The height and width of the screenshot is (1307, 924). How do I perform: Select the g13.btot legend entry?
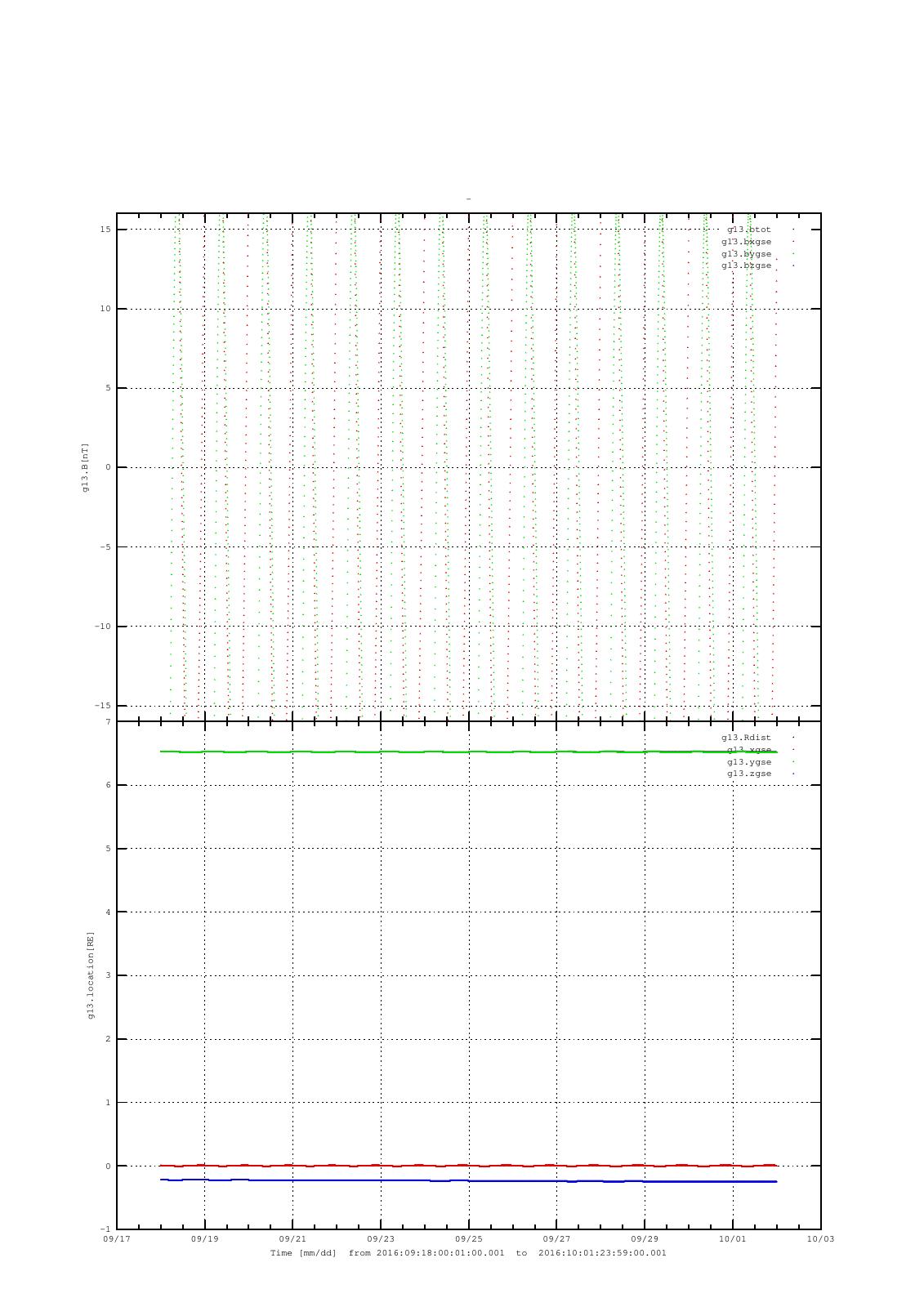[x=749, y=230]
